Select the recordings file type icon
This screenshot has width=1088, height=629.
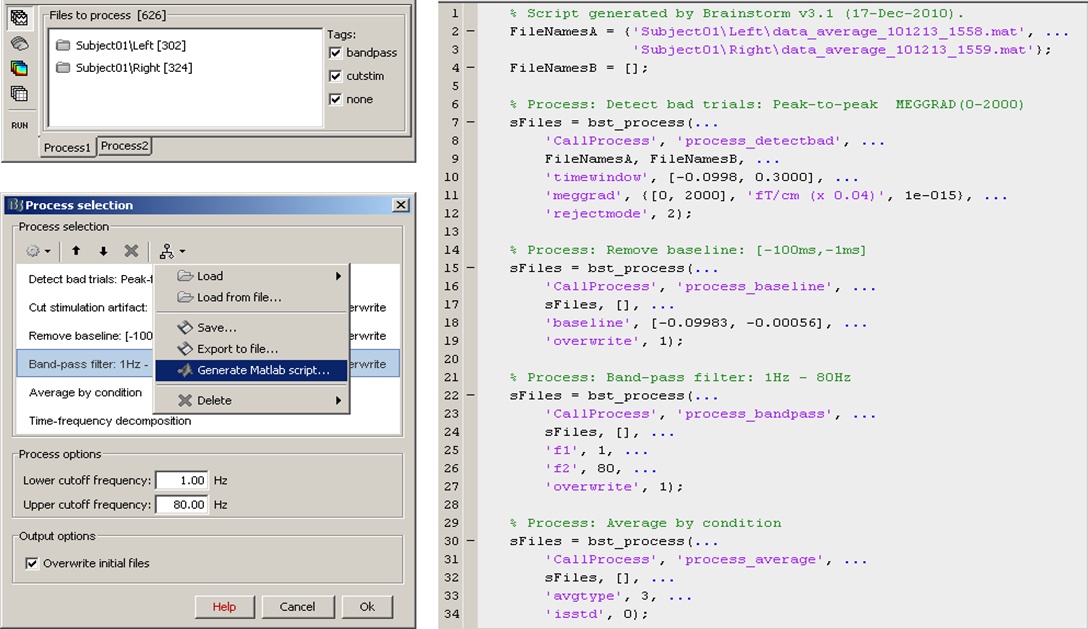19,18
